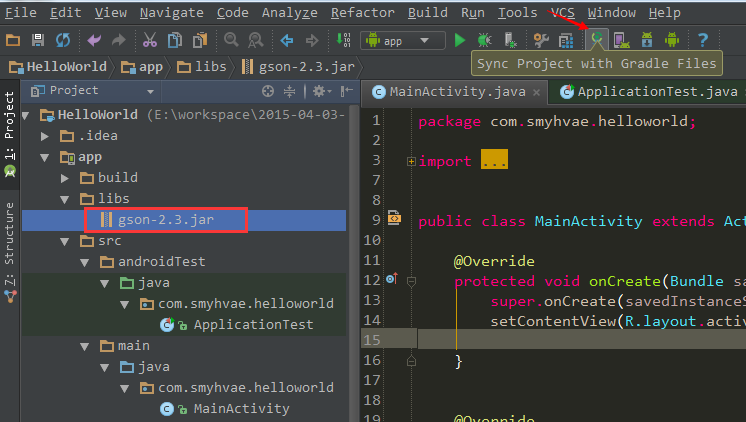Open the app run configuration dropdown
This screenshot has width=746, height=422.
click(x=402, y=40)
